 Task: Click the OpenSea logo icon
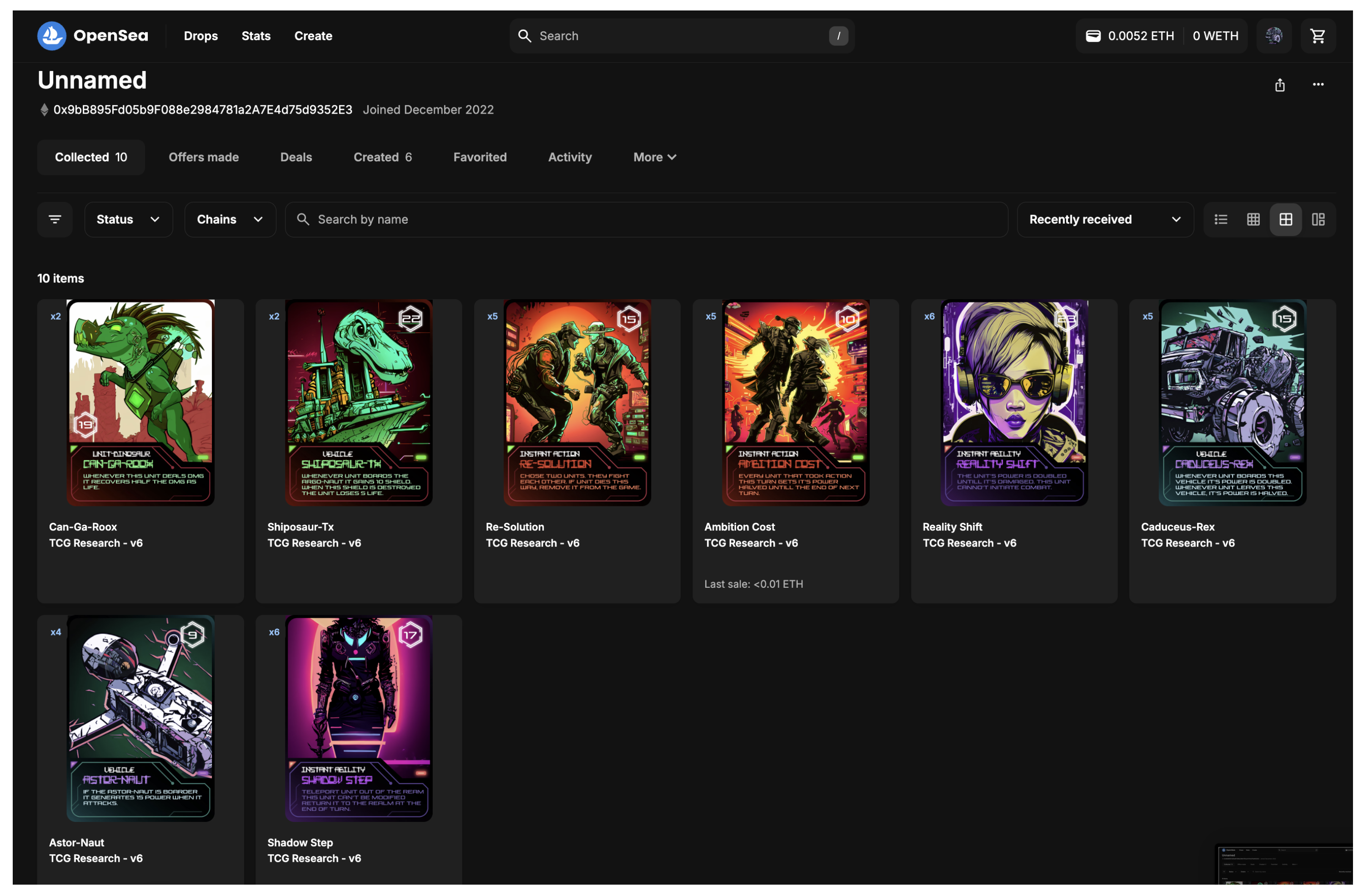(x=52, y=35)
